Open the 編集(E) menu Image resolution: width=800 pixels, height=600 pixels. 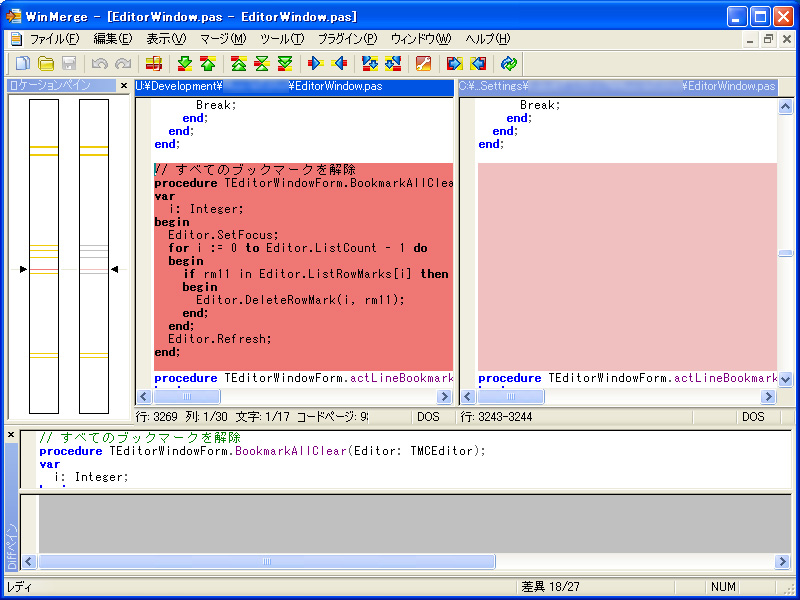coord(113,39)
